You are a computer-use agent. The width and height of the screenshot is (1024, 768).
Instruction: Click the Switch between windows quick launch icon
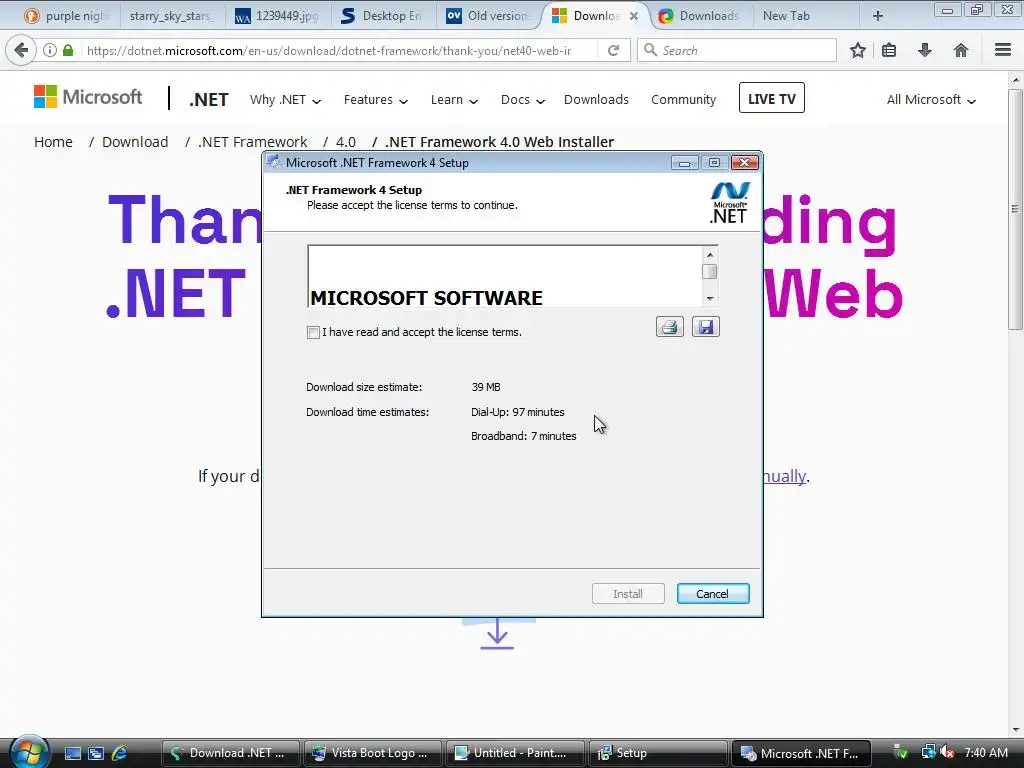tap(96, 753)
